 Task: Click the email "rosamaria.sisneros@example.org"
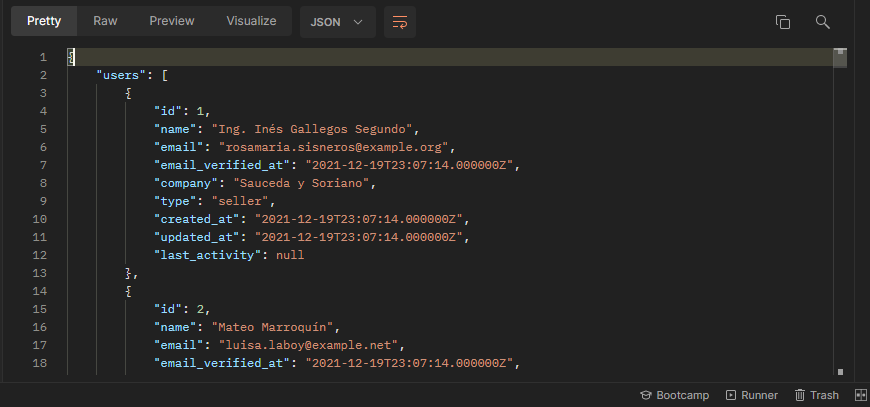point(333,147)
